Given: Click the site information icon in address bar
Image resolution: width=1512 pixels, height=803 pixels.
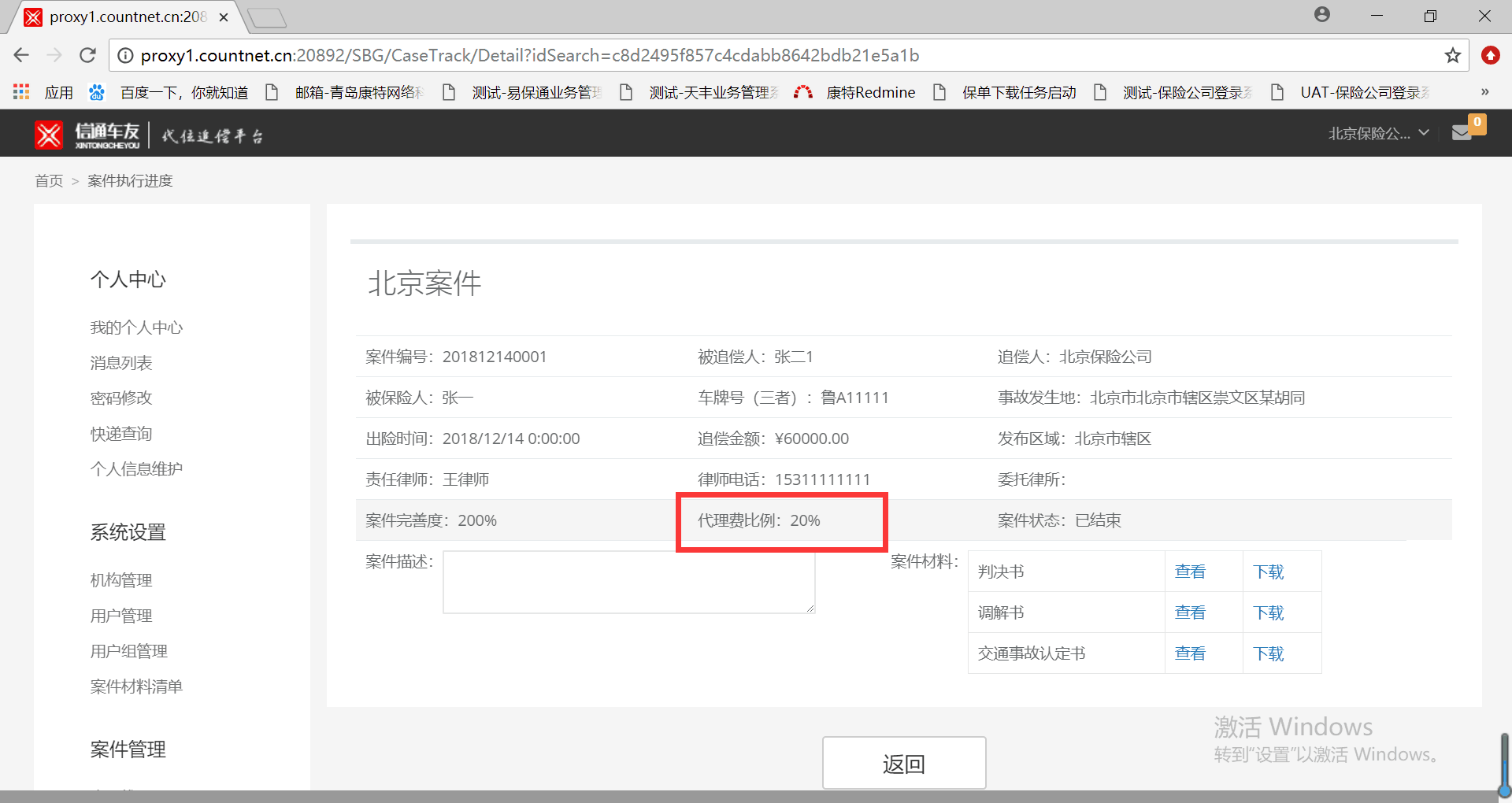Looking at the screenshot, I should click(125, 55).
